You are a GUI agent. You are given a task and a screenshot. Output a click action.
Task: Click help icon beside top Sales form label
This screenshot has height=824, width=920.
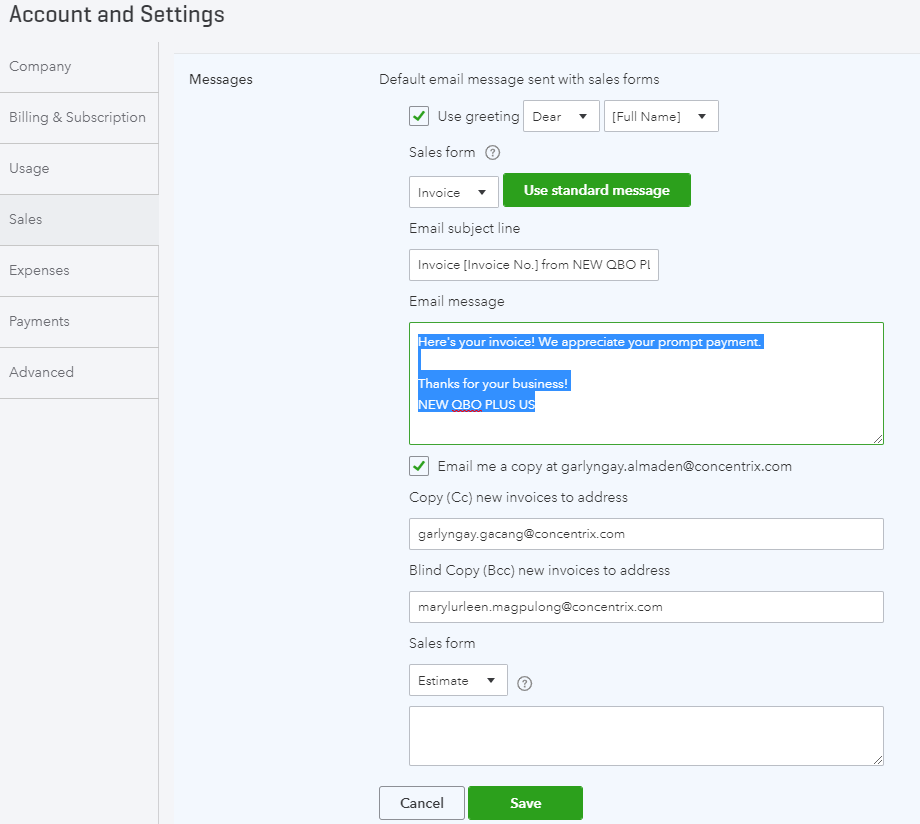(x=492, y=153)
